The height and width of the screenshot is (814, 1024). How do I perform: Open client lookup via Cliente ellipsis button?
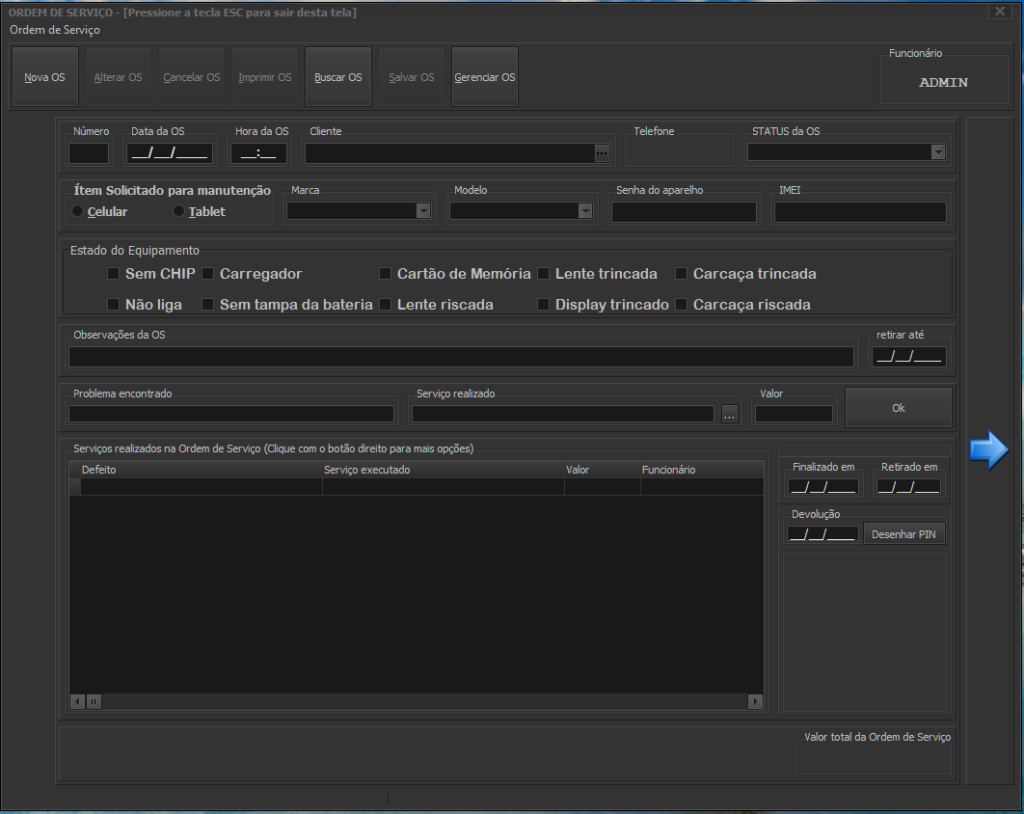[601, 154]
